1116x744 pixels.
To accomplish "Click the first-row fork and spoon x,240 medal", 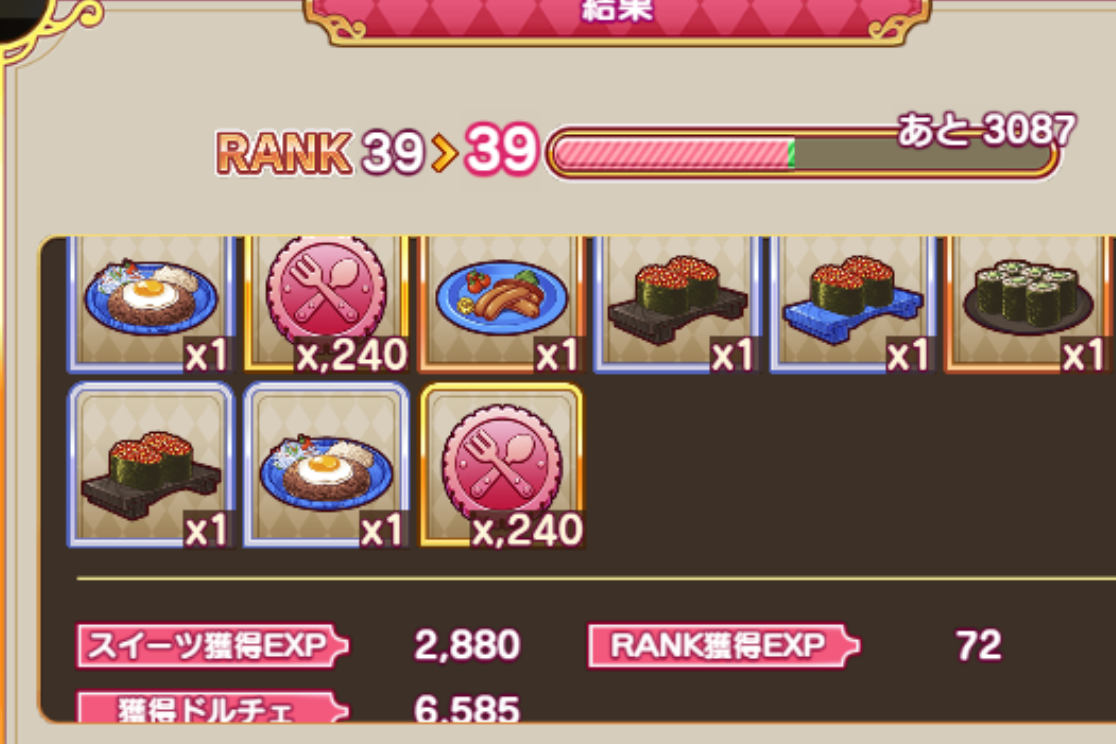I will pos(326,304).
